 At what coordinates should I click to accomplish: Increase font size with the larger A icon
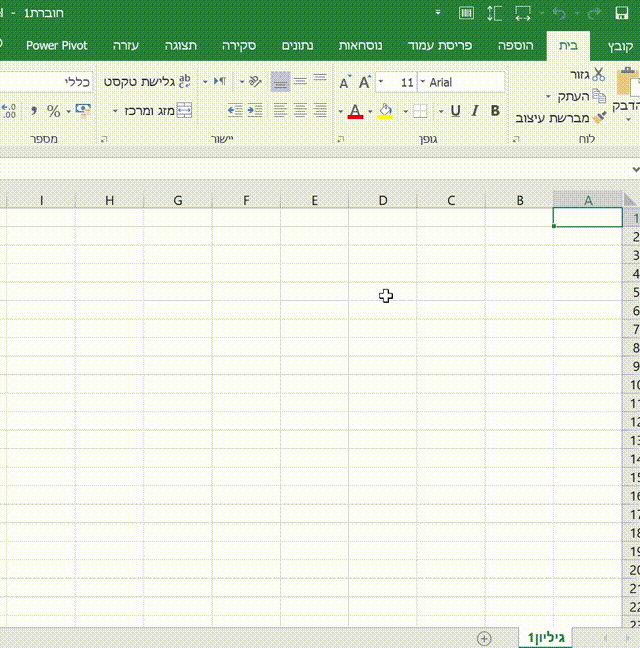(364, 82)
